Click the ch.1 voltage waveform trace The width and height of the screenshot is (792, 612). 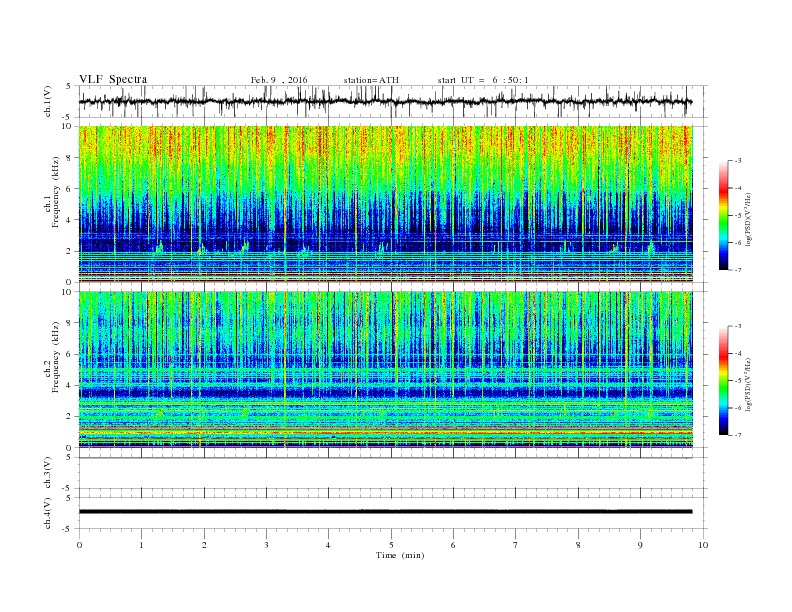pyautogui.click(x=385, y=101)
